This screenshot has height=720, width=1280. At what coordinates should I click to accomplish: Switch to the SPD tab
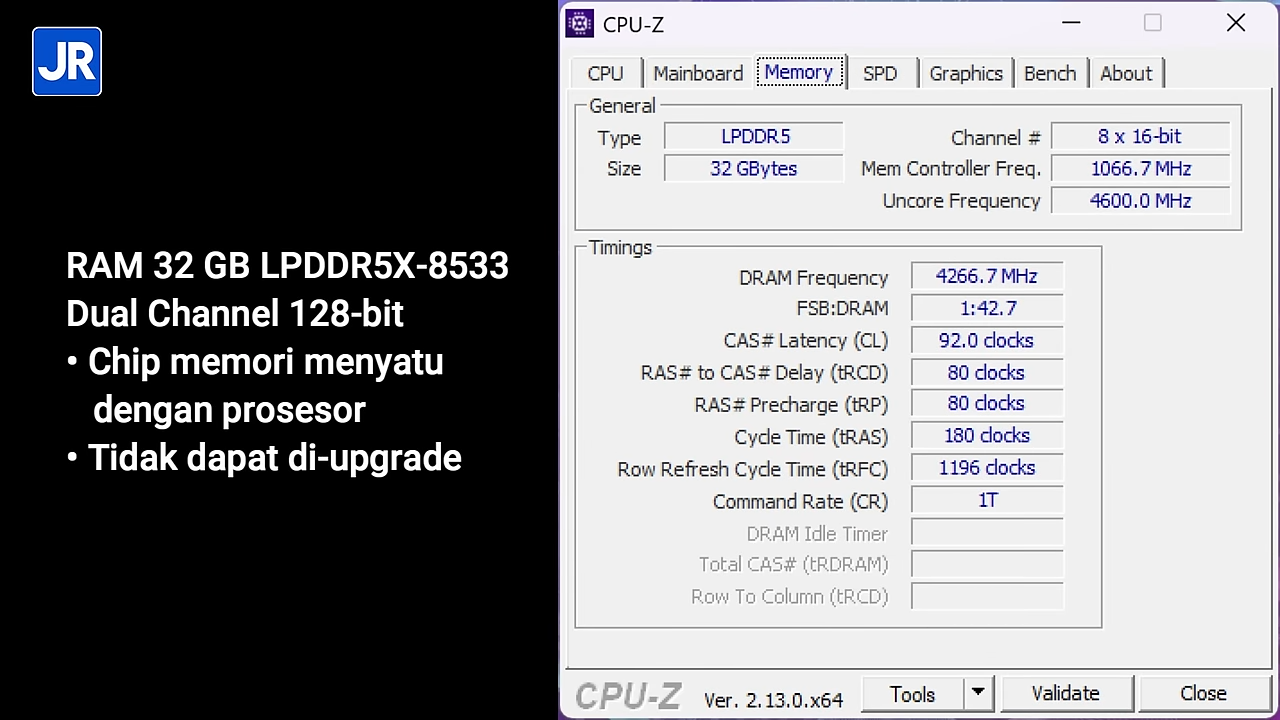click(880, 73)
